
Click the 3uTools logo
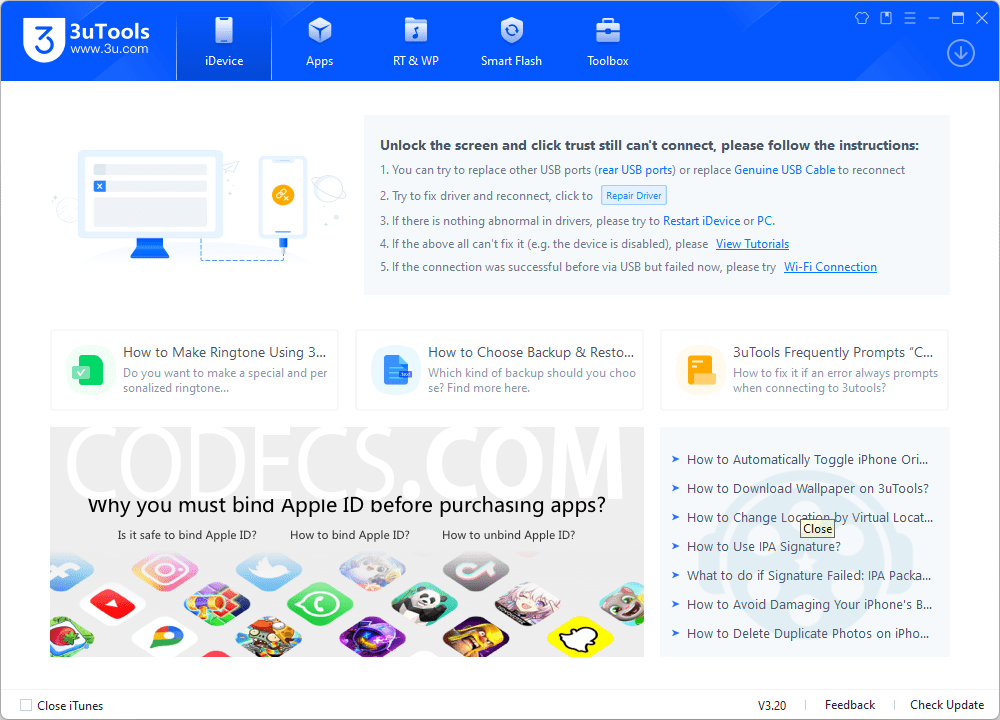[86, 40]
